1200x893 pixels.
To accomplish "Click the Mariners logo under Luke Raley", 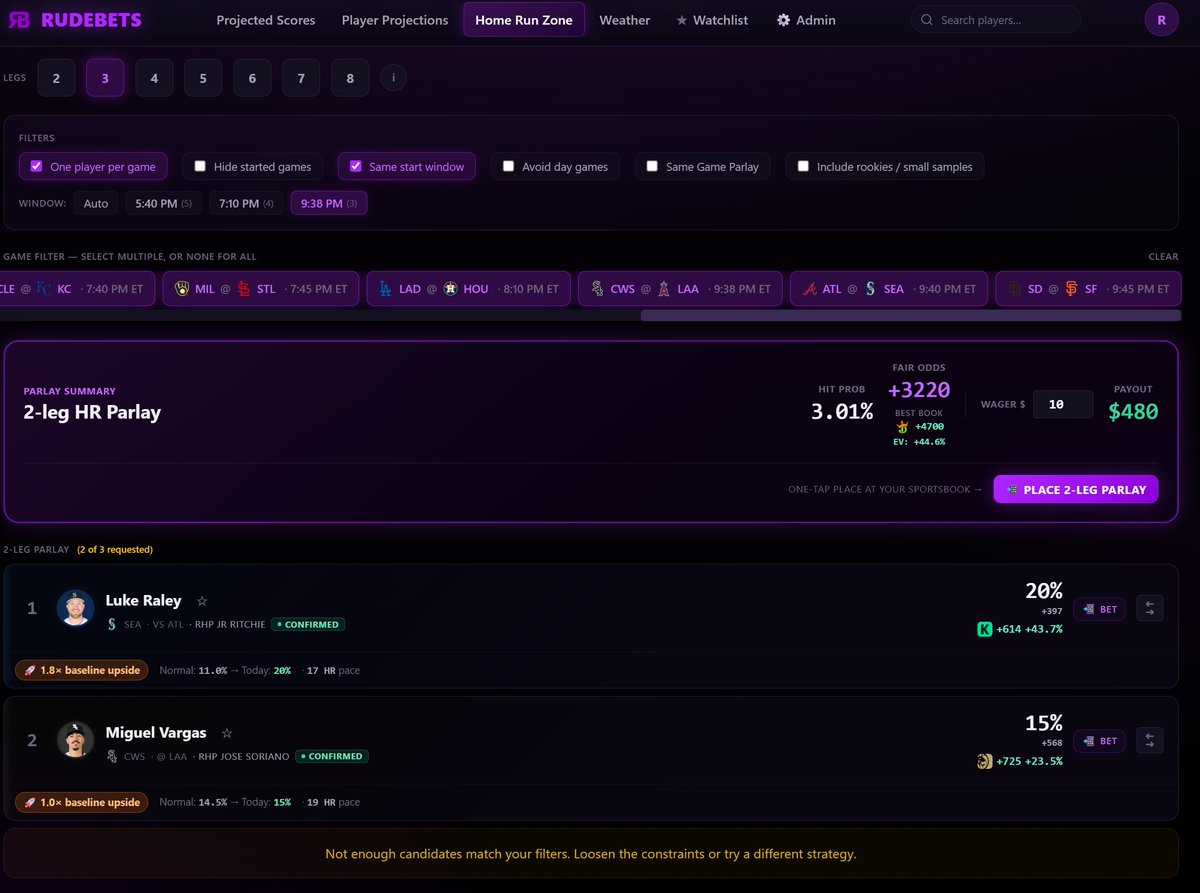I will [x=112, y=624].
